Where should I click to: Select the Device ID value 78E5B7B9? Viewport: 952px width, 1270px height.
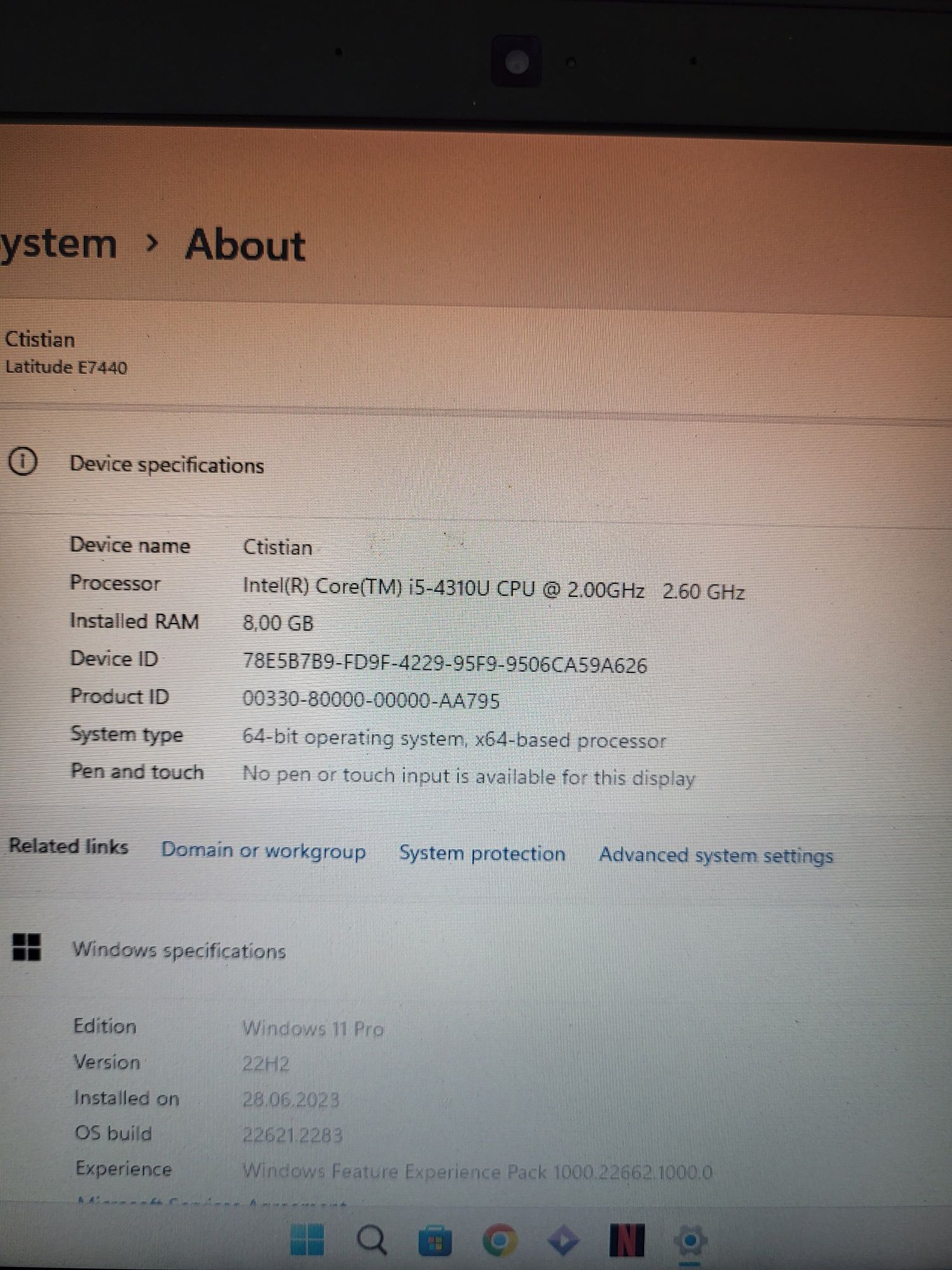coord(445,664)
